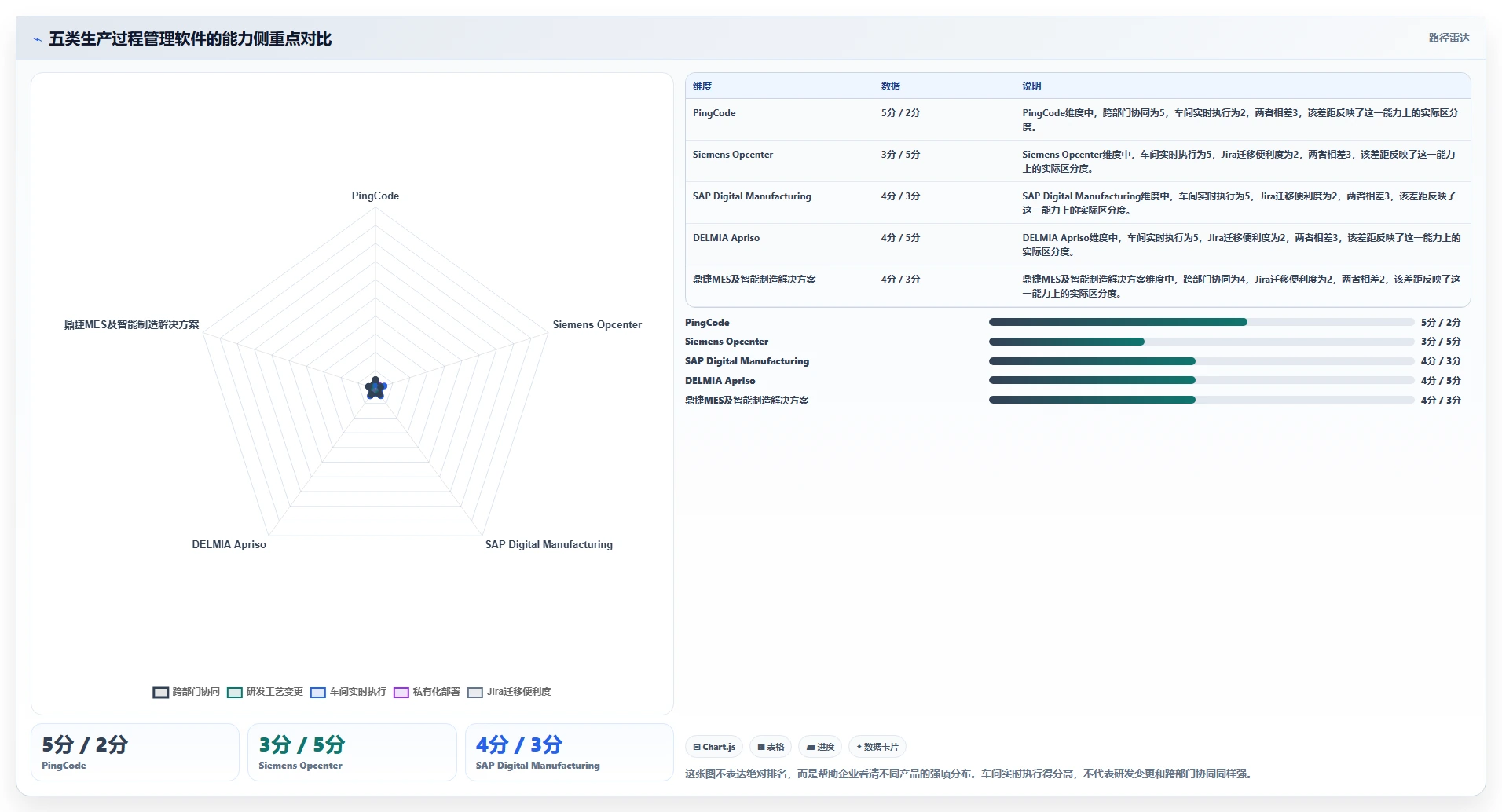Click the 进度 tag chip

820,747
